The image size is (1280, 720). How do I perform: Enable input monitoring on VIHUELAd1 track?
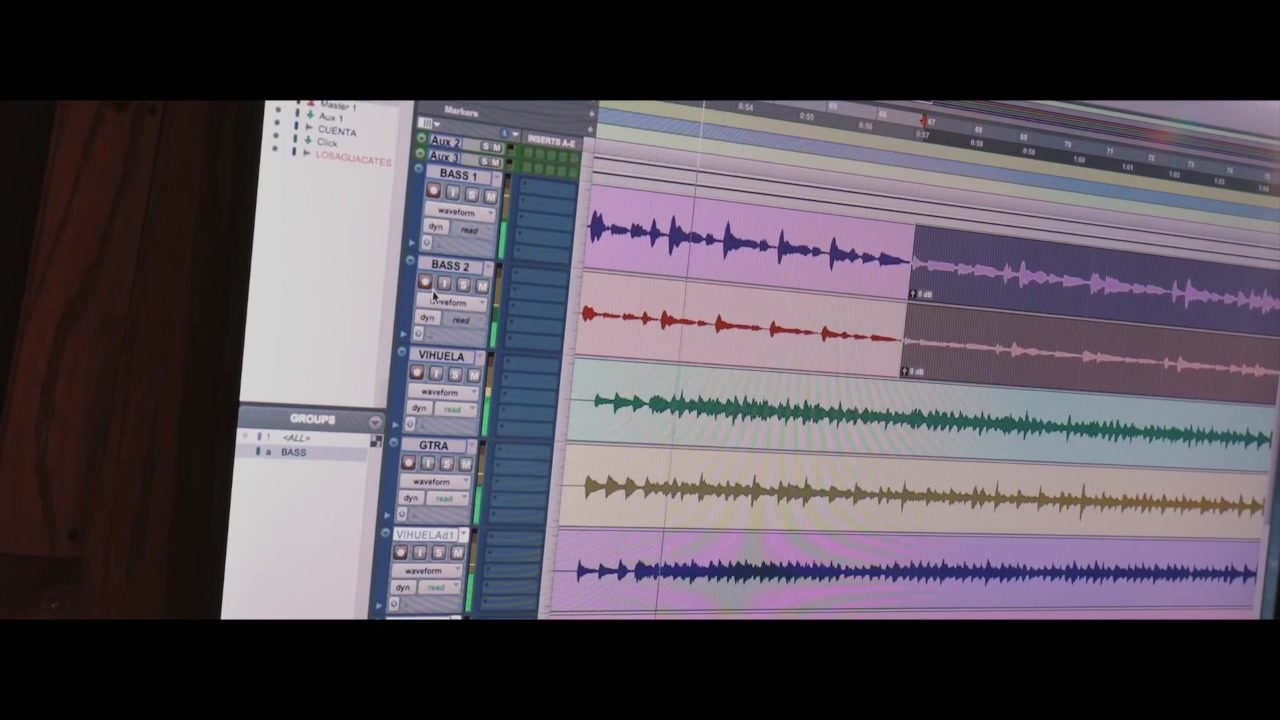pos(420,552)
